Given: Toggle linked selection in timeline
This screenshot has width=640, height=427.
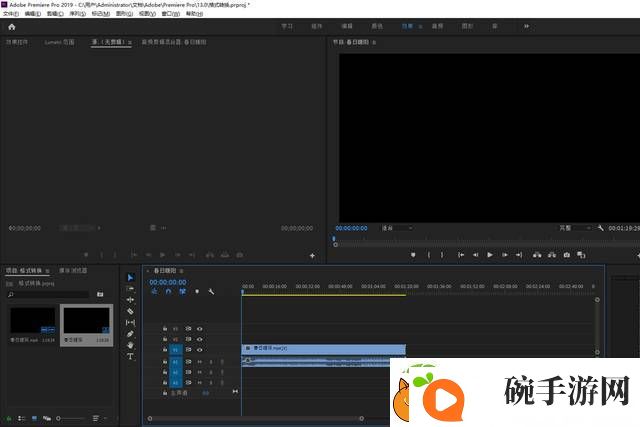Looking at the screenshot, I should coord(182,291).
